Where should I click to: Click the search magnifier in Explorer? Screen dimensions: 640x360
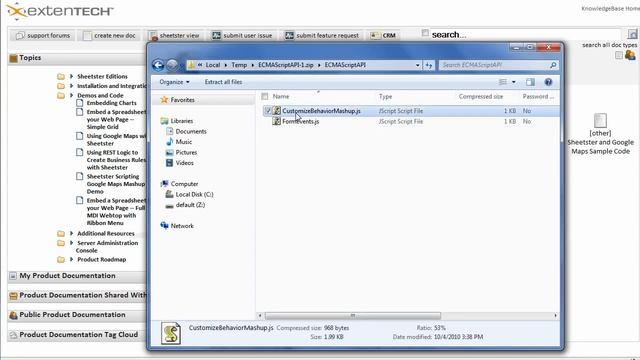click(x=553, y=65)
